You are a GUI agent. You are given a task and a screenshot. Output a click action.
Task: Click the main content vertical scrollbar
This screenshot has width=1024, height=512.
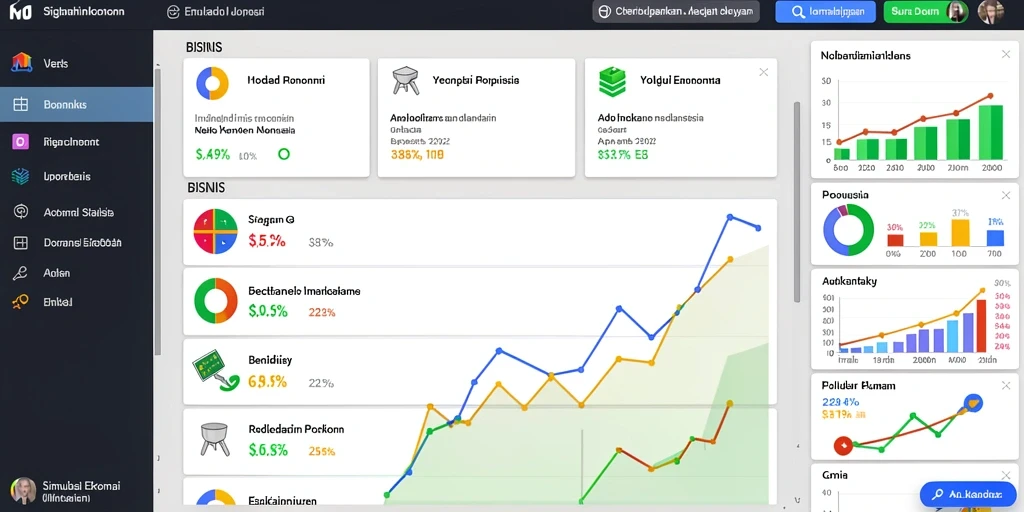(x=797, y=202)
